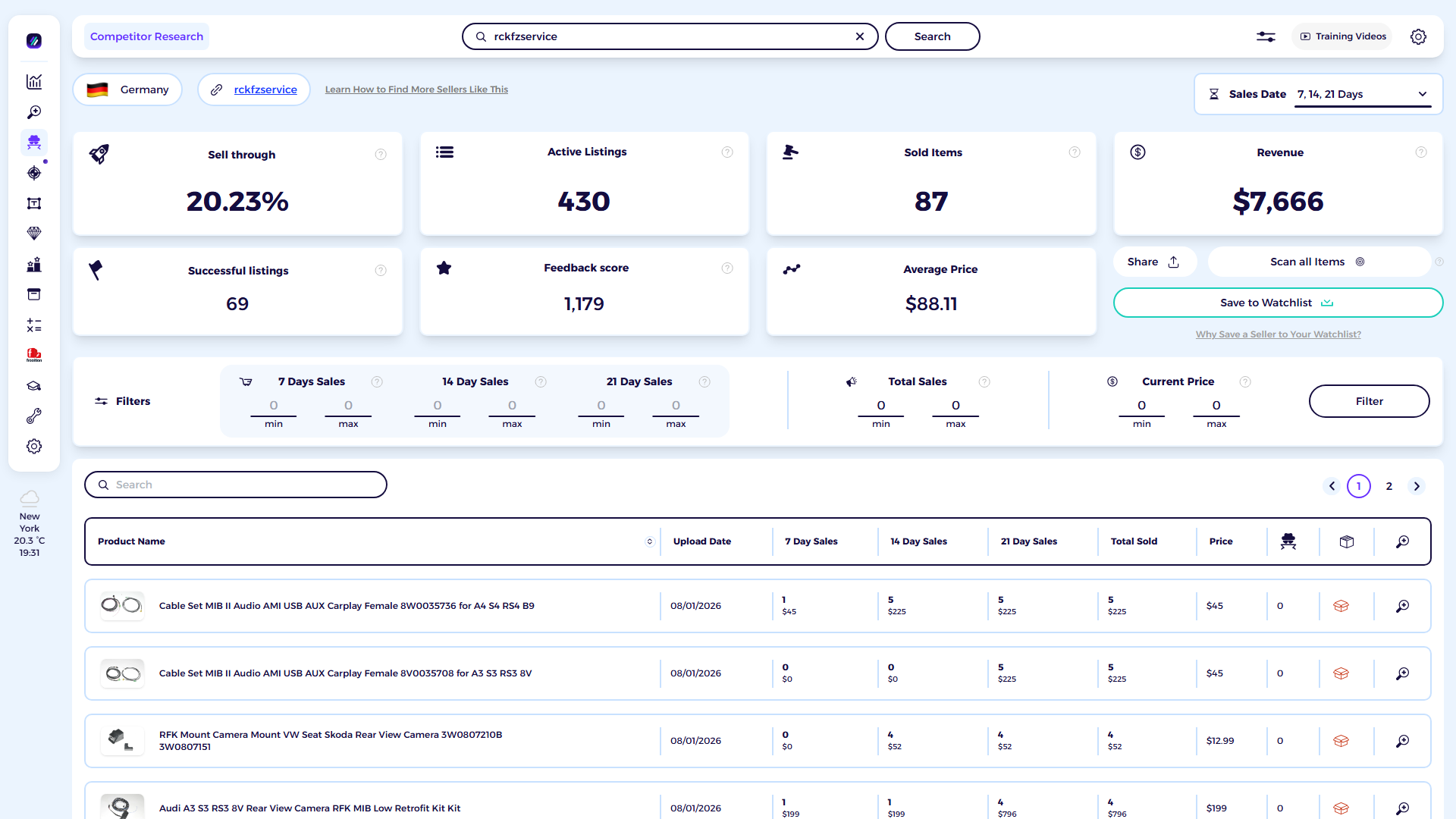Select the Germany country selector

point(127,89)
